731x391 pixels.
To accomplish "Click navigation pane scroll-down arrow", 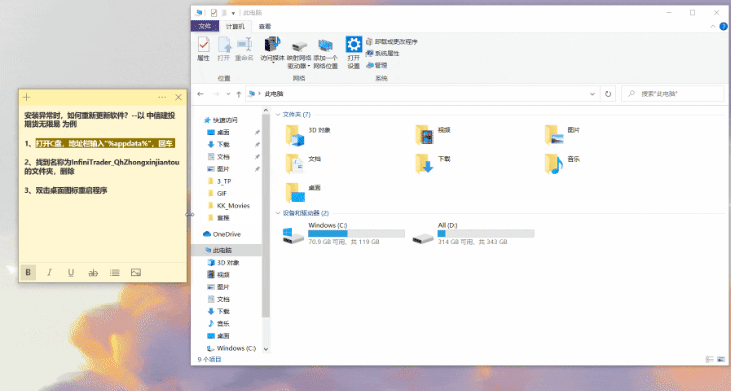I will [266, 349].
